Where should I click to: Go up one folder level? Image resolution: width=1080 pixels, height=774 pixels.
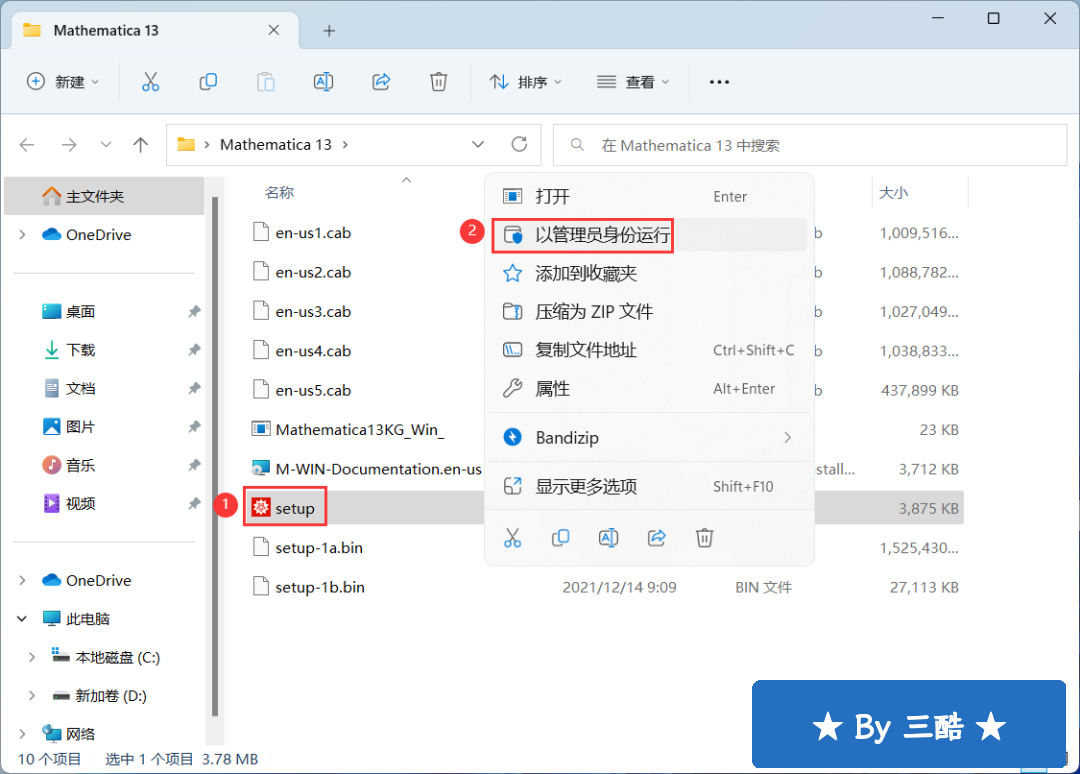(x=141, y=145)
